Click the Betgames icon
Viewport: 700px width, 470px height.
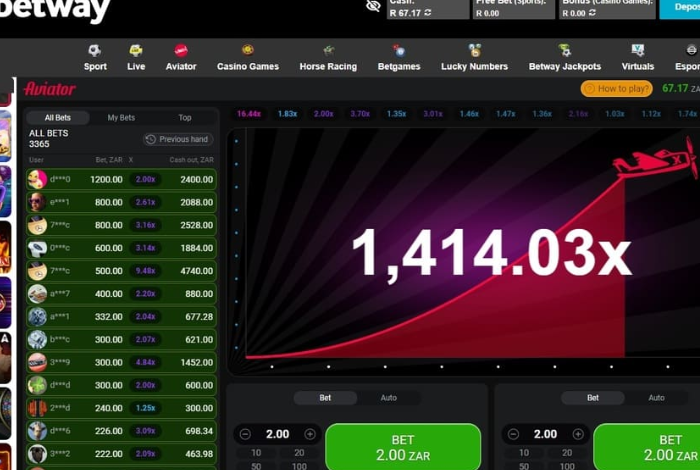point(399,50)
